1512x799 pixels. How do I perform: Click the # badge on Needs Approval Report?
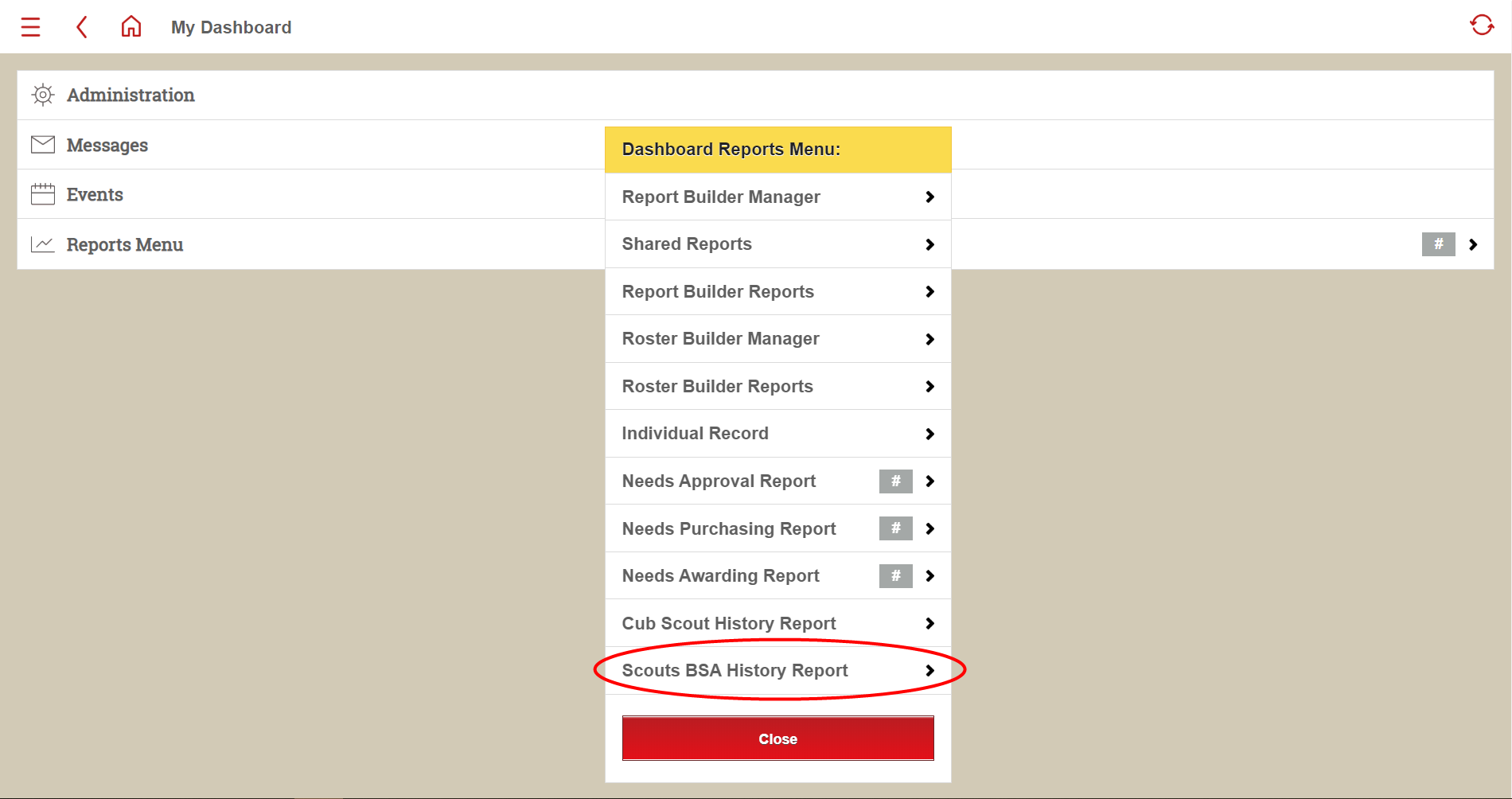[x=895, y=481]
